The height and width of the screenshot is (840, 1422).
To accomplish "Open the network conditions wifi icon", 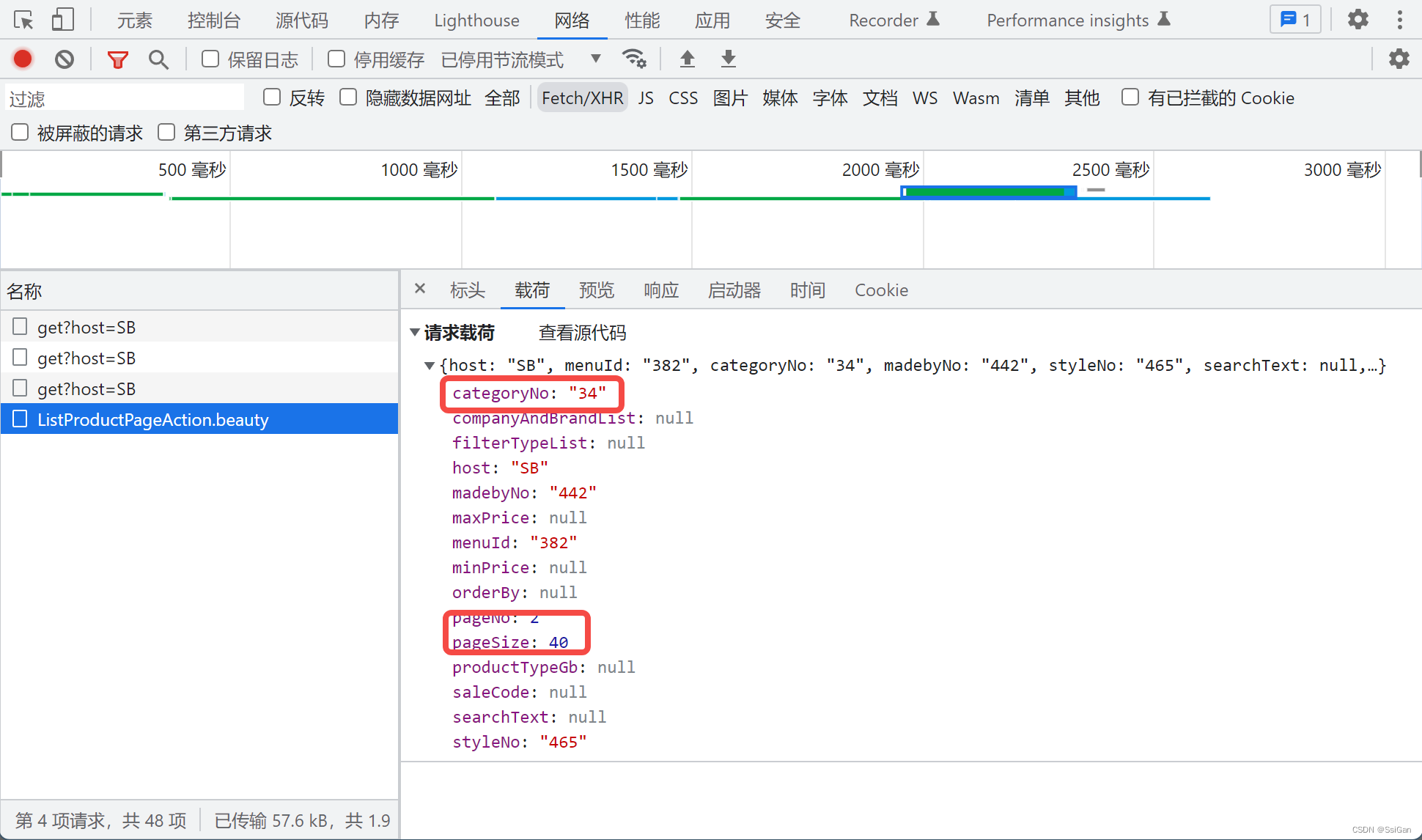I will 634,59.
